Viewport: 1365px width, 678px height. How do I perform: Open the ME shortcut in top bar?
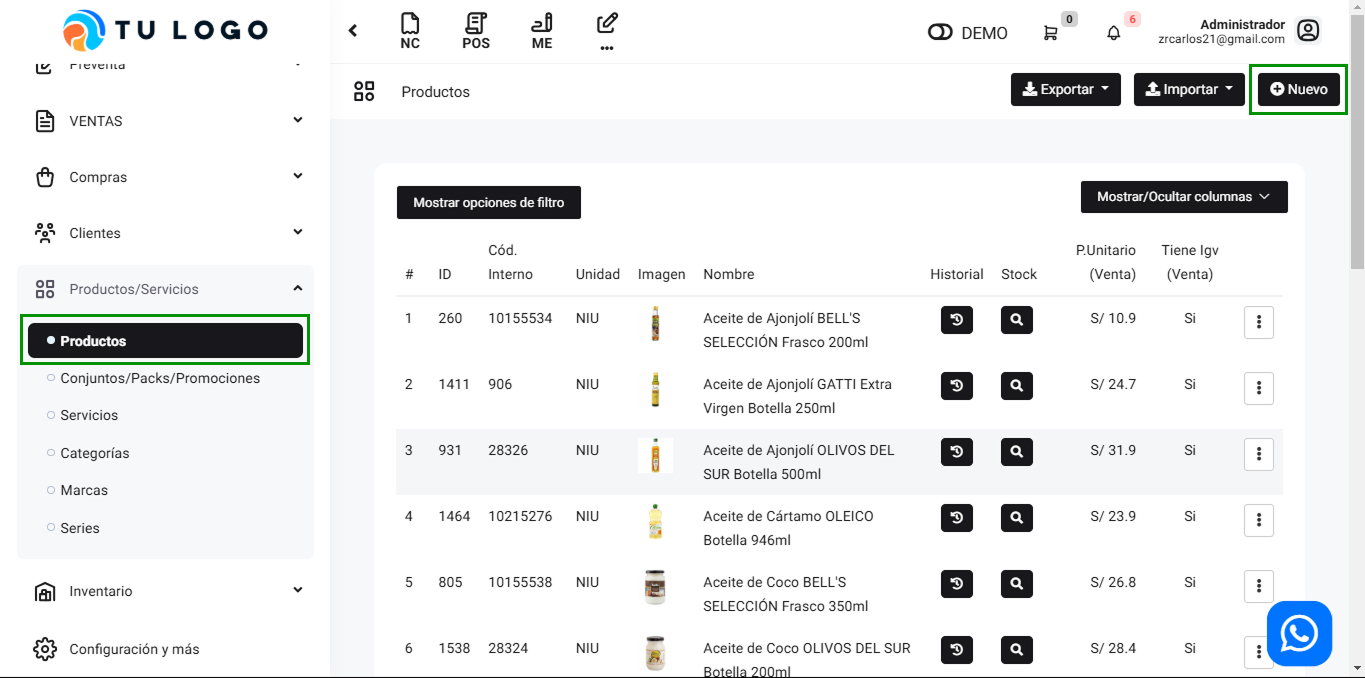pyautogui.click(x=542, y=31)
